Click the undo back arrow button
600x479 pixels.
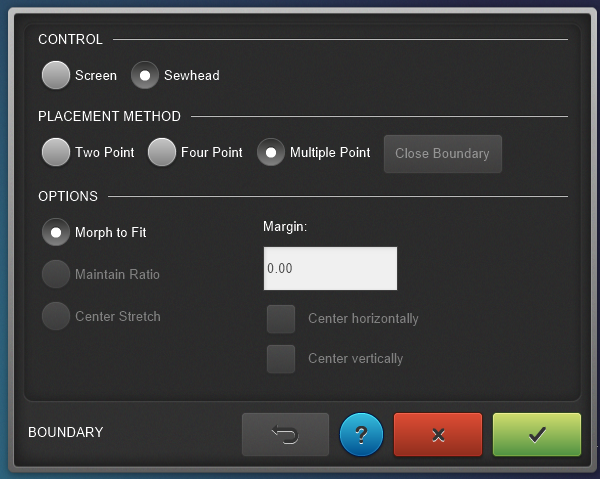(x=285, y=435)
